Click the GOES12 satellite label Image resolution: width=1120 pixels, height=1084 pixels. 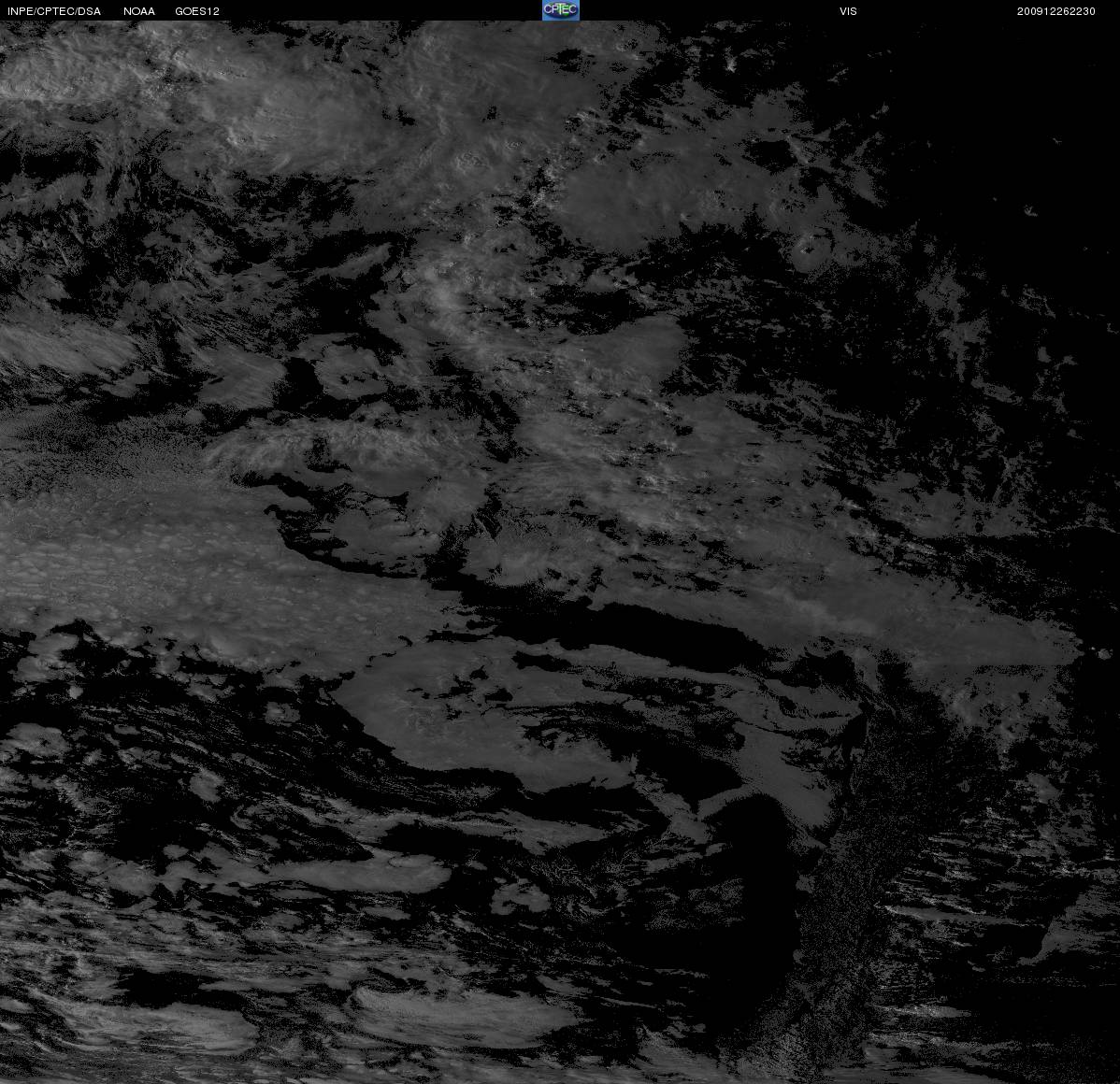coord(197,11)
